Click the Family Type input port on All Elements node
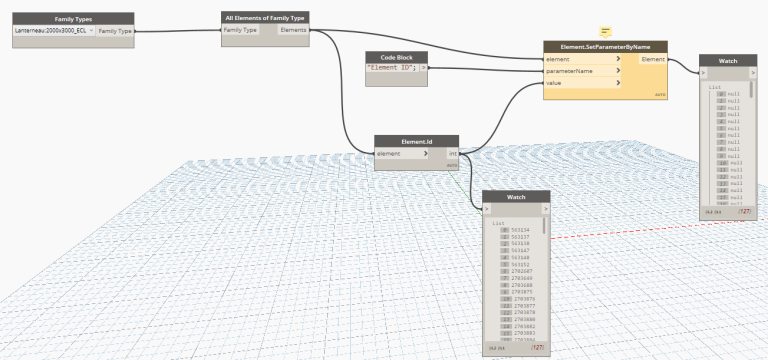768x360 pixels. click(x=240, y=30)
